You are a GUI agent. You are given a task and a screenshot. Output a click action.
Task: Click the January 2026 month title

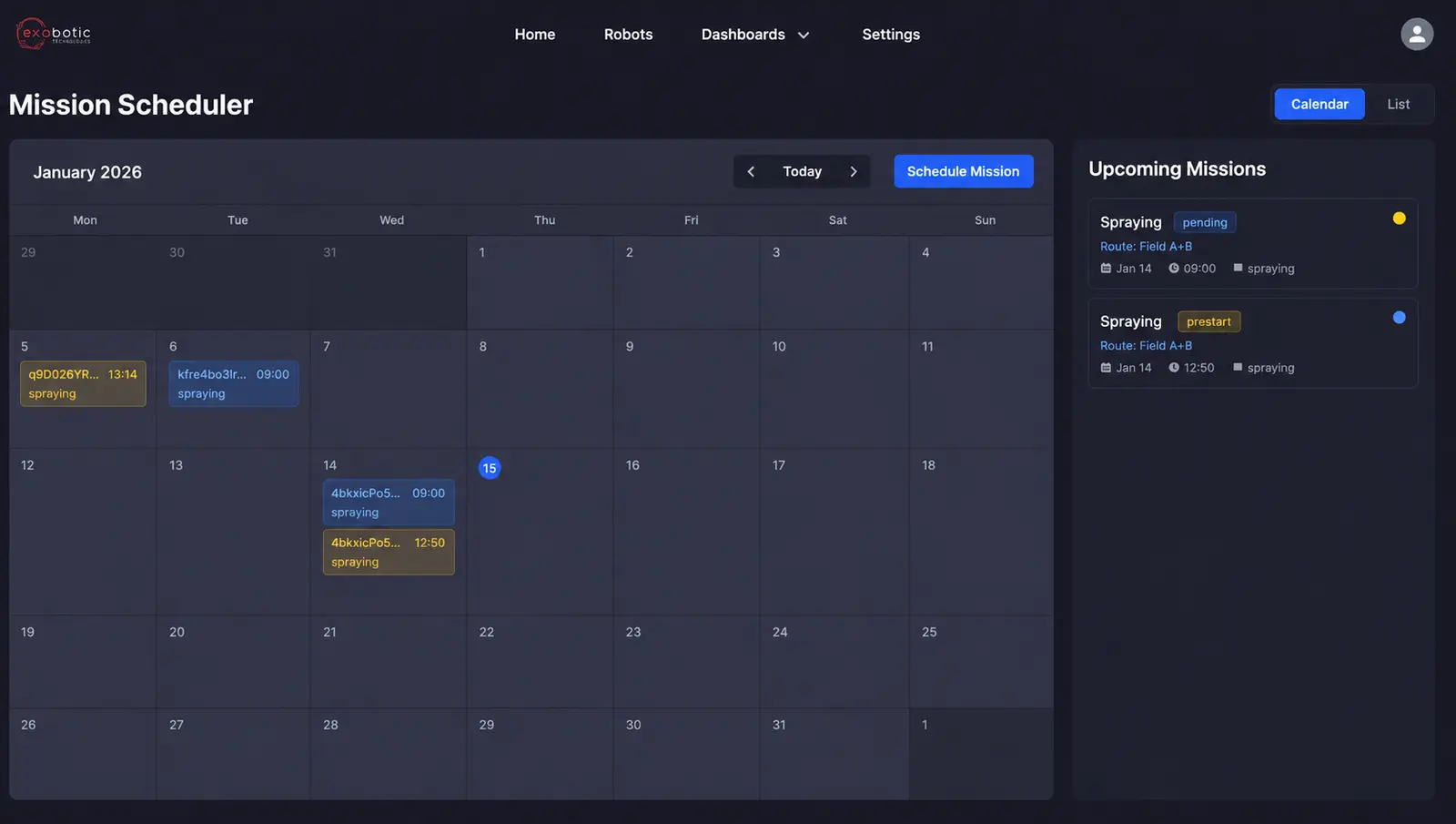(87, 172)
